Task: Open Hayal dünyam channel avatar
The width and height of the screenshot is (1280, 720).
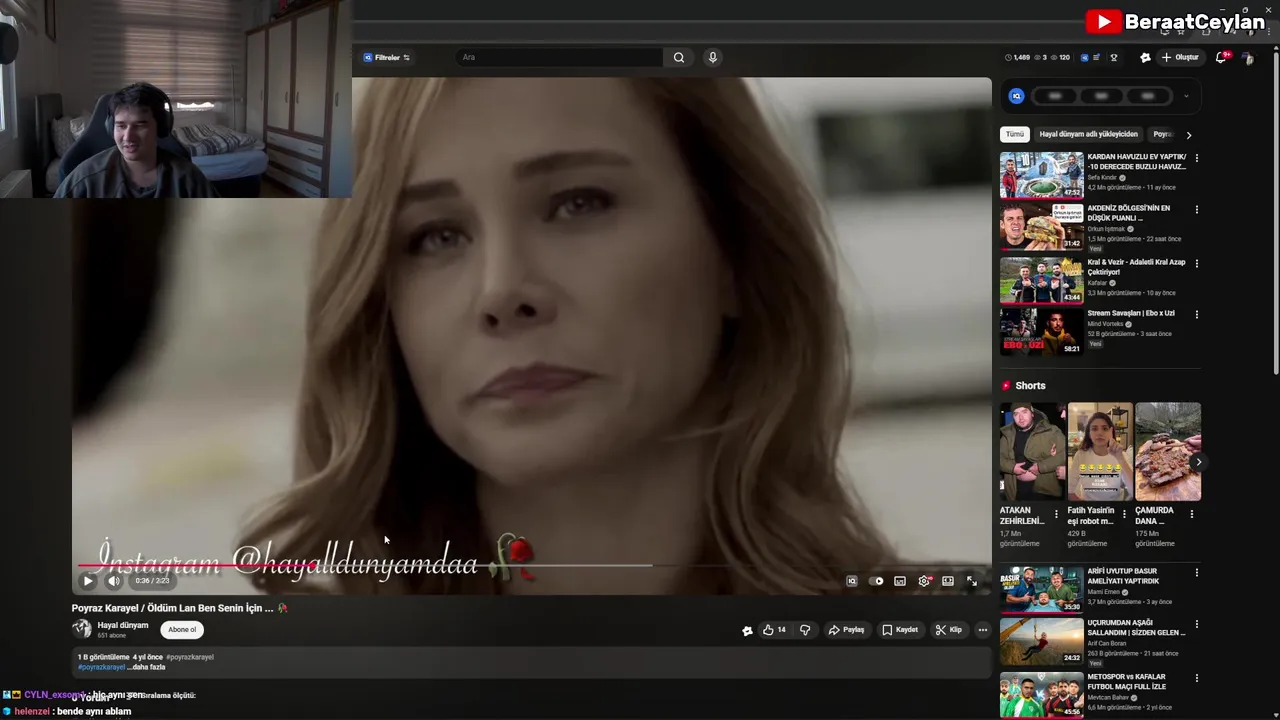Action: click(82, 629)
